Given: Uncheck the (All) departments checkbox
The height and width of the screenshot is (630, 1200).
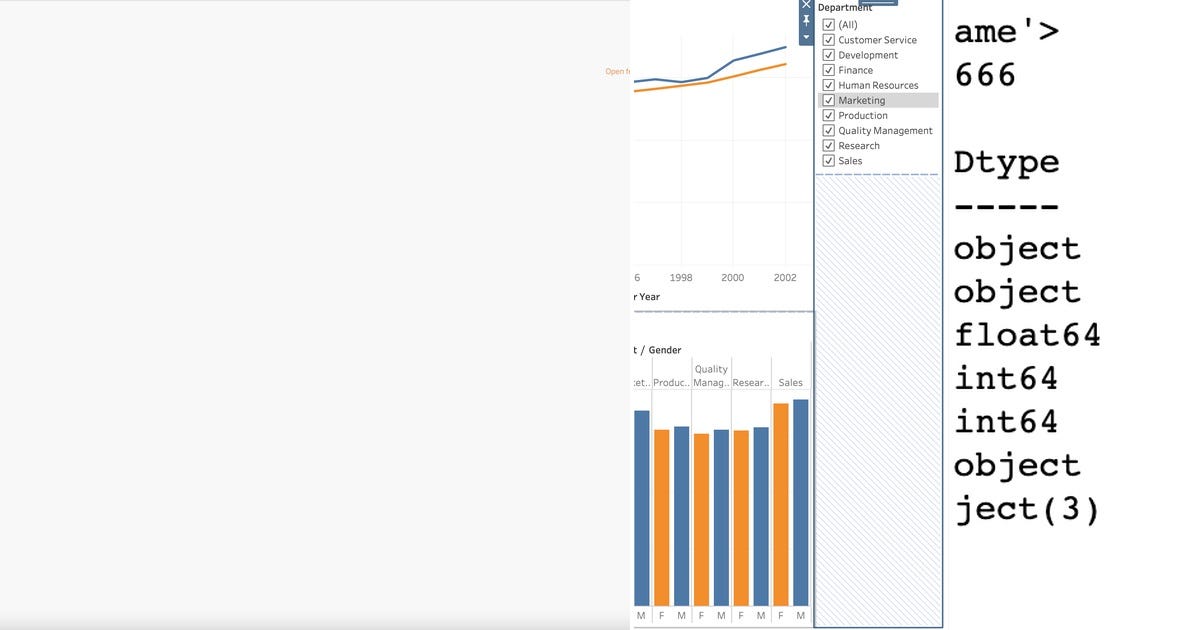Looking at the screenshot, I should tap(829, 24).
